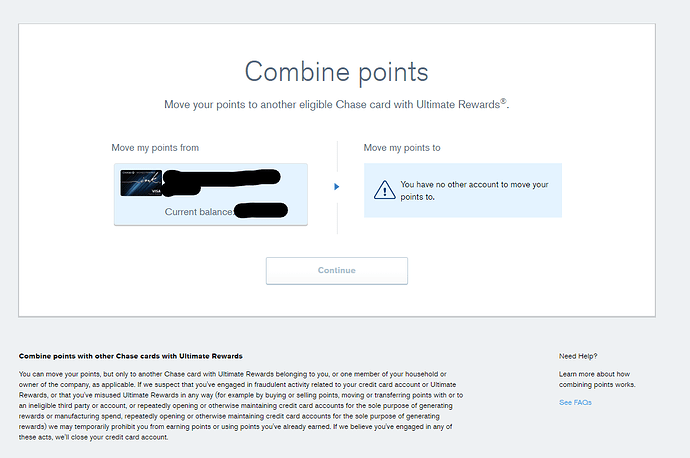690x458 pixels.
Task: Click the Combine points heading
Action: [x=336, y=72]
